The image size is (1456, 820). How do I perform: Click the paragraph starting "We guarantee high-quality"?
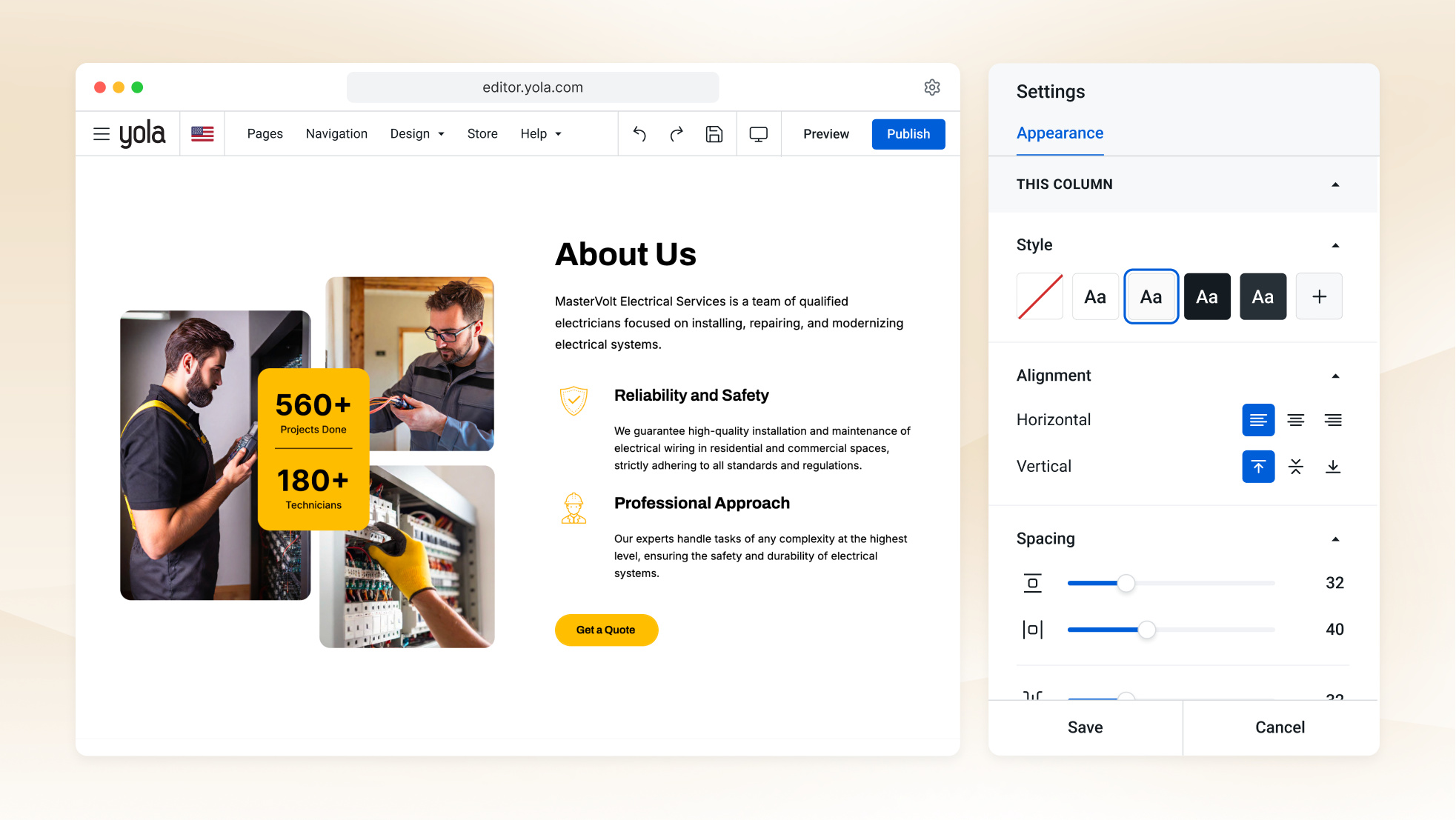(x=763, y=448)
